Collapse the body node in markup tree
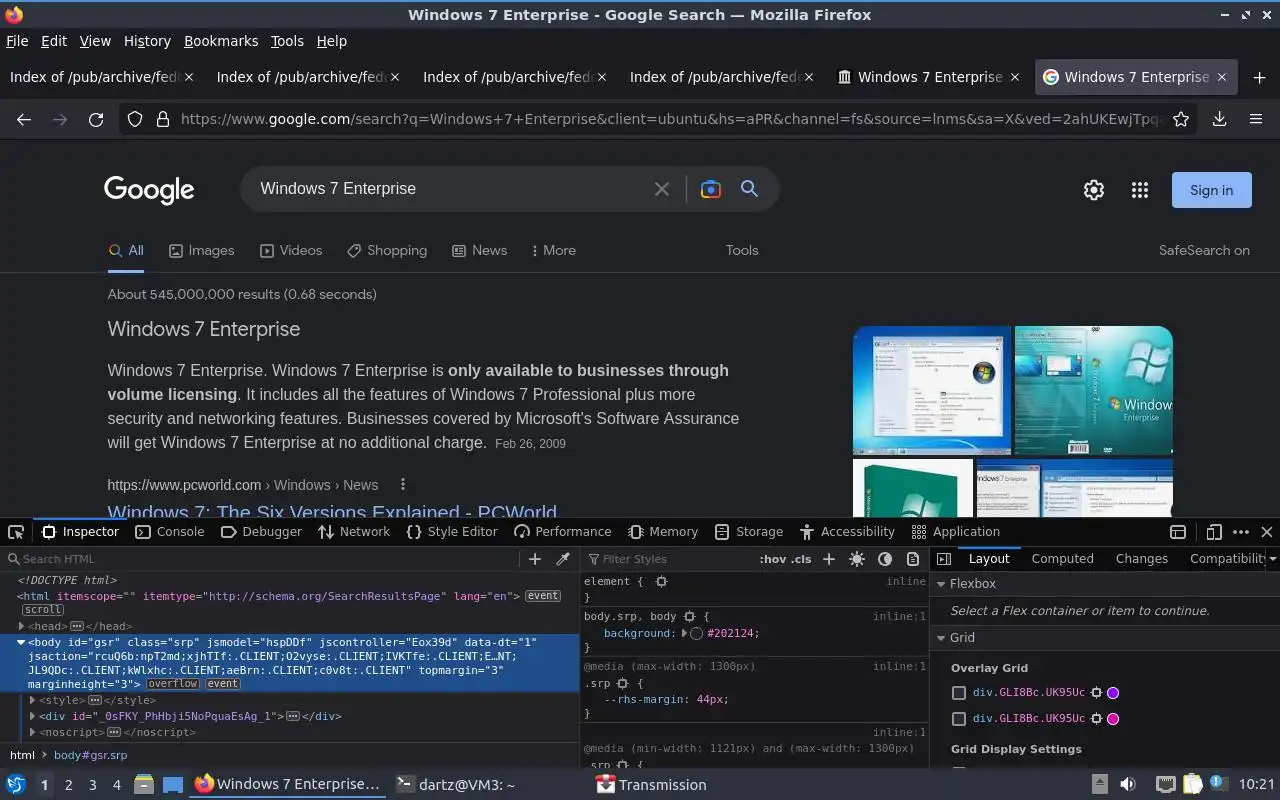The image size is (1280, 800). (x=21, y=642)
